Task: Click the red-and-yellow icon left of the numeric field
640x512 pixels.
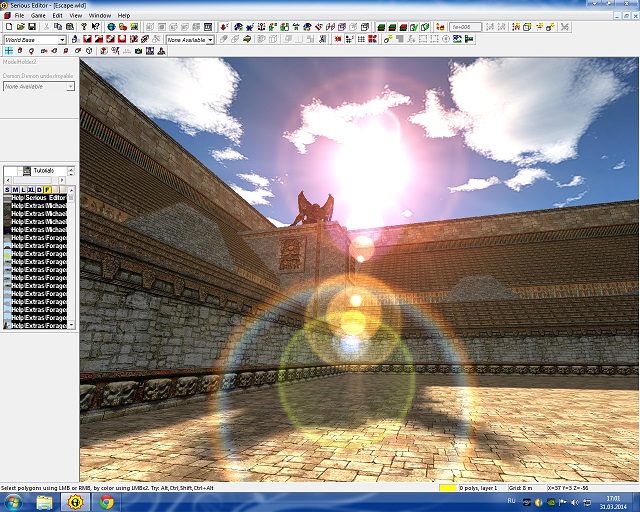Action: (x=440, y=27)
